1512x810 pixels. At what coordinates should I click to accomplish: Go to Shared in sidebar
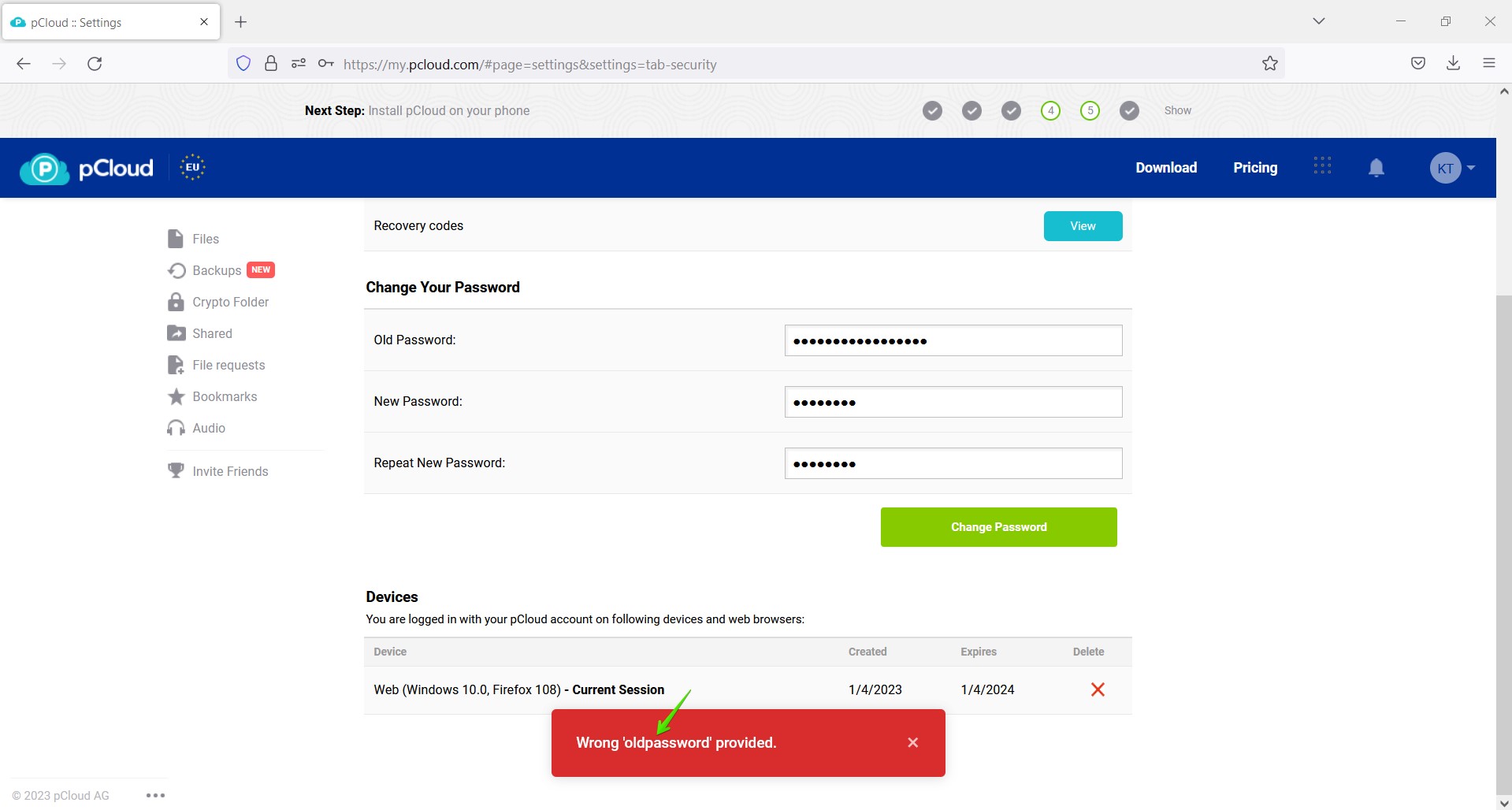pyautogui.click(x=200, y=333)
